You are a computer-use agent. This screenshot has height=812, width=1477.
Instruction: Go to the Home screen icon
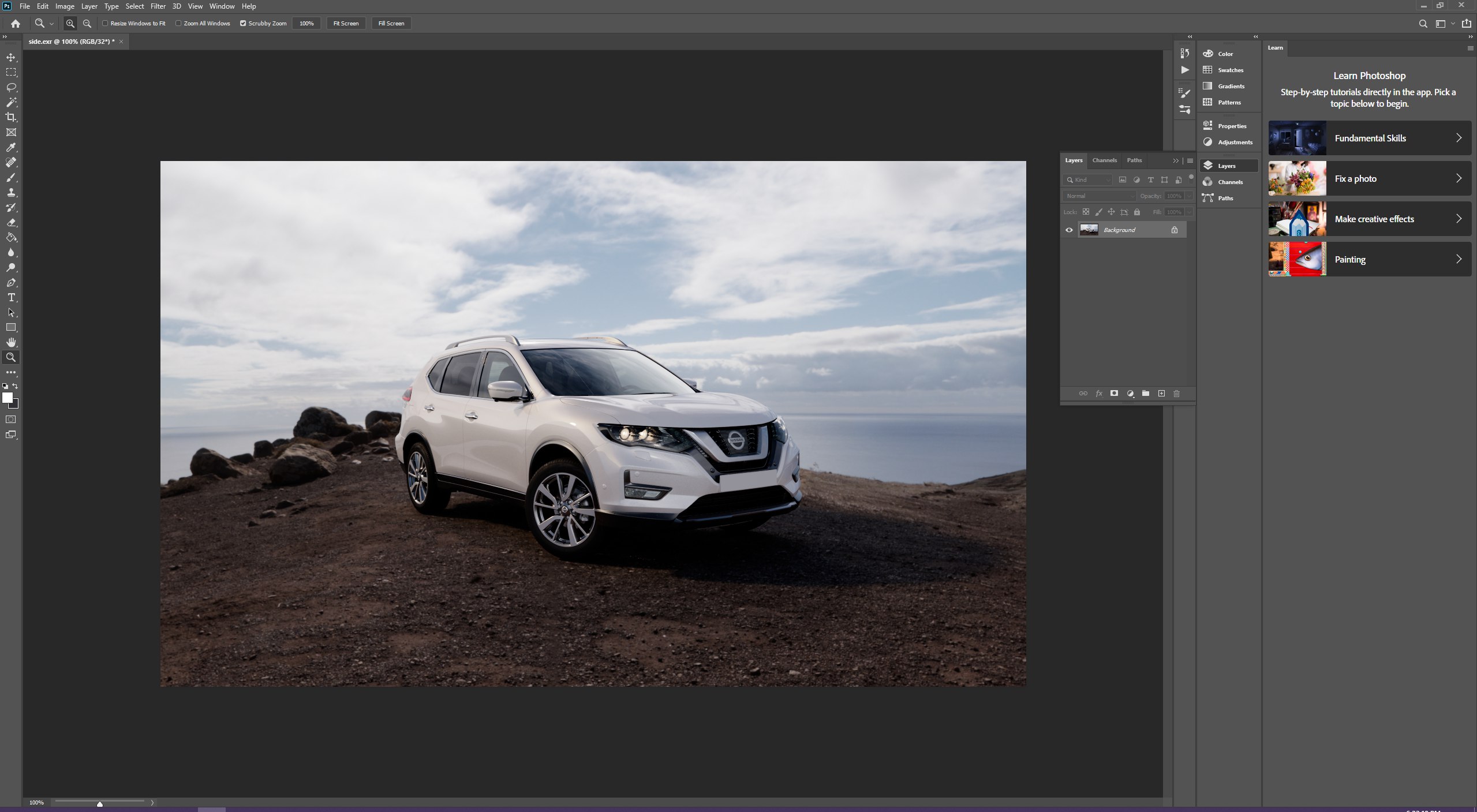(16, 24)
